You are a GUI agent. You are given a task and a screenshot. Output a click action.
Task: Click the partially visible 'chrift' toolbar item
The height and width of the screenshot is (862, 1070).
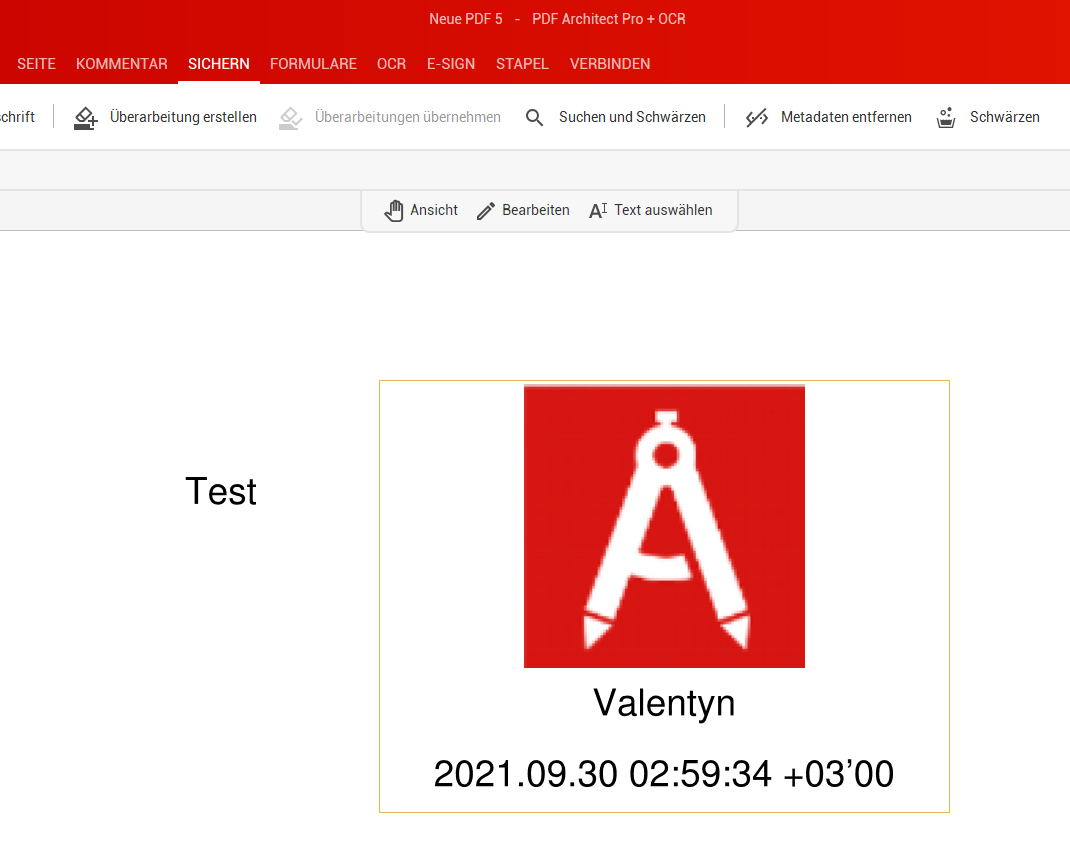pyautogui.click(x=17, y=117)
